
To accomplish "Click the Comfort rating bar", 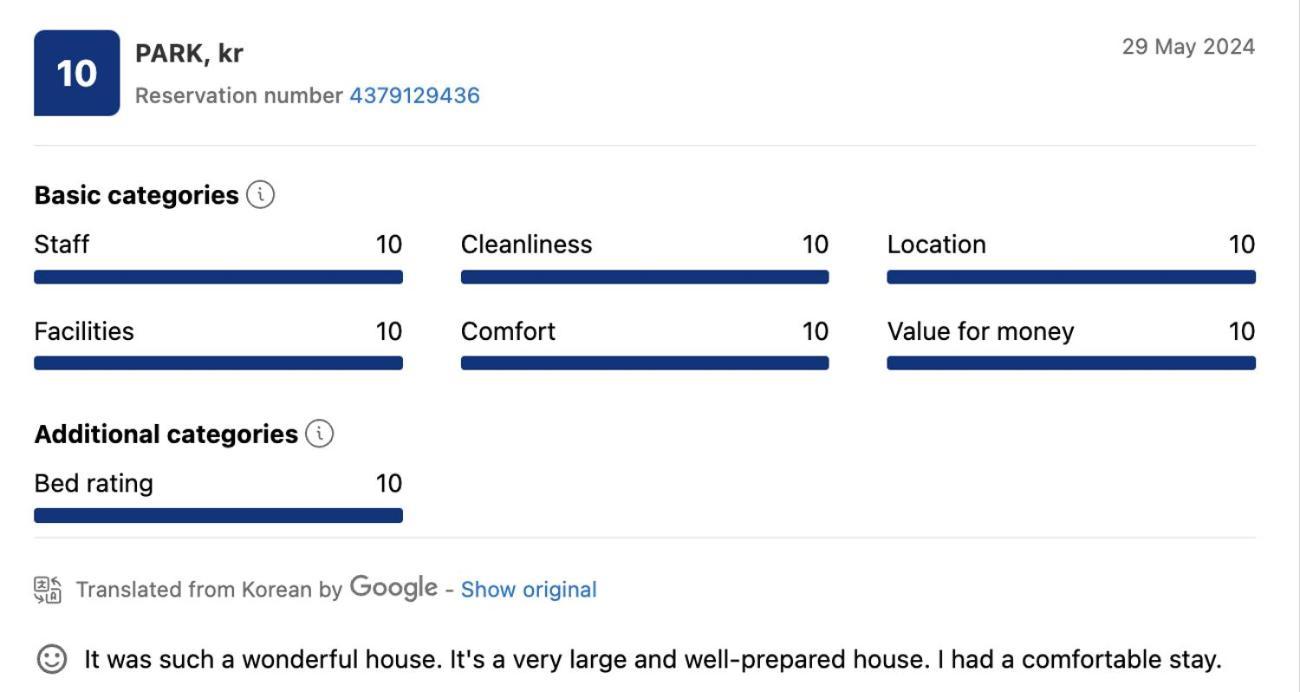I will [645, 363].
